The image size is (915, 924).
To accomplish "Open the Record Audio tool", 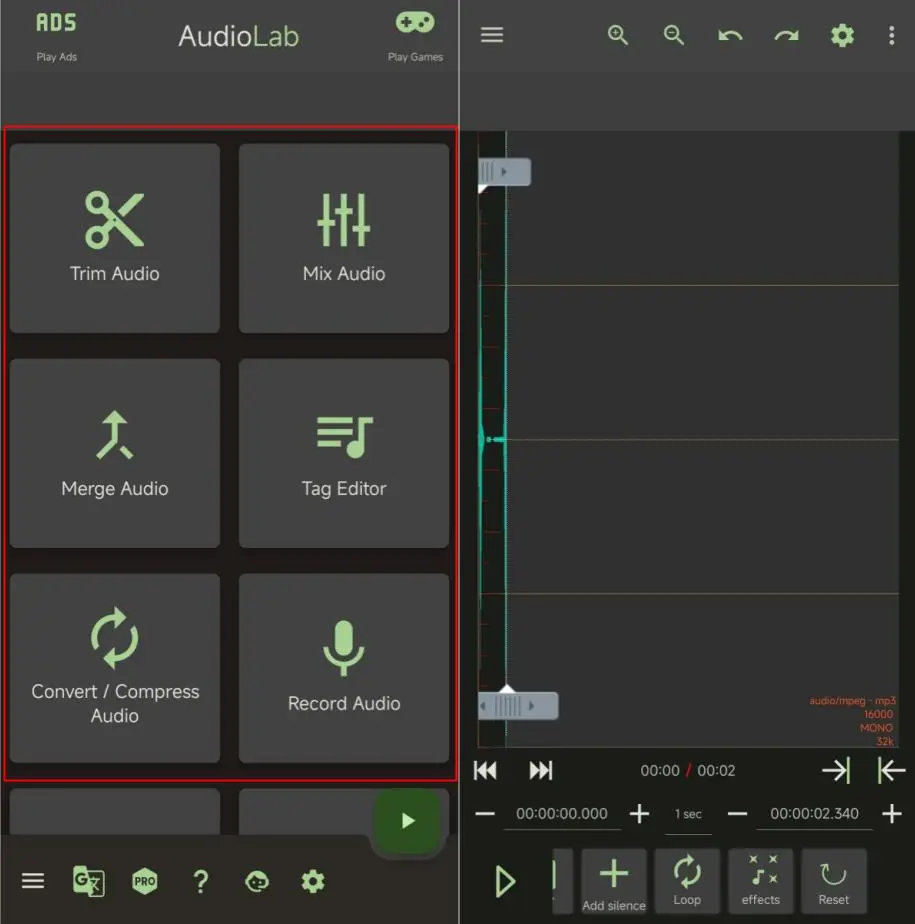I will [344, 668].
